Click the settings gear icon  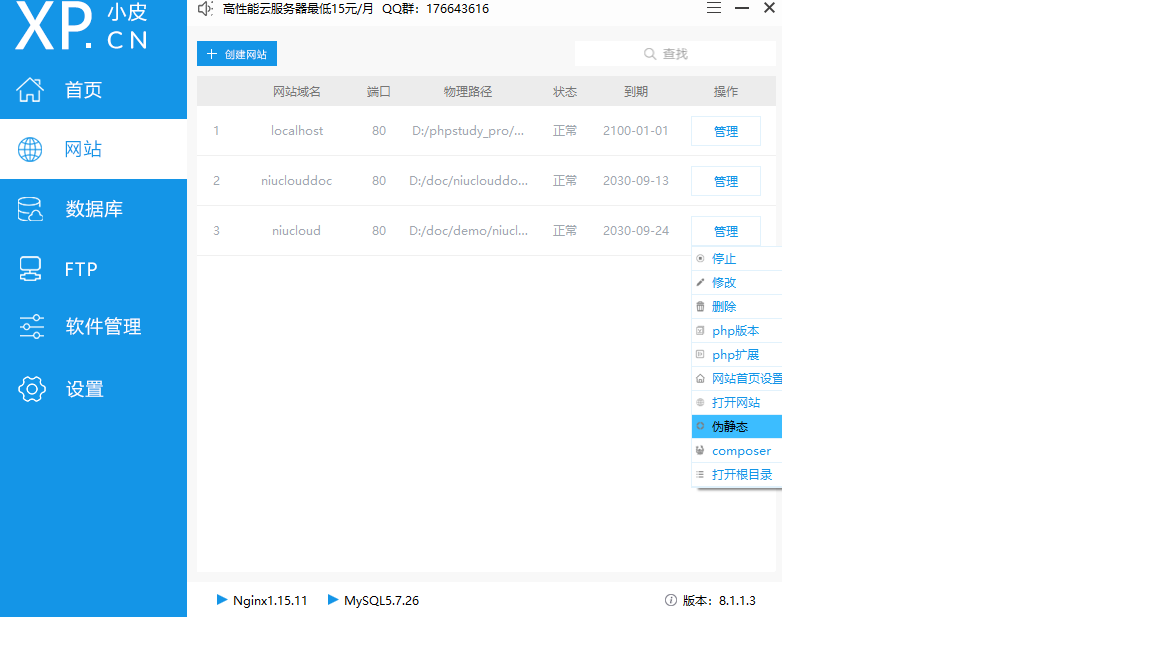point(31,389)
